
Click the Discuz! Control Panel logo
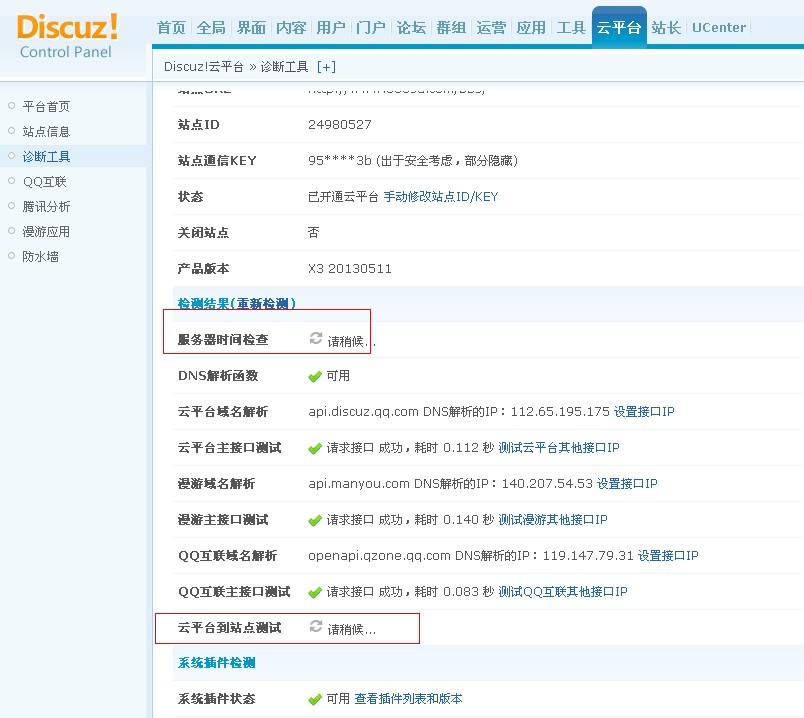pyautogui.click(x=67, y=36)
